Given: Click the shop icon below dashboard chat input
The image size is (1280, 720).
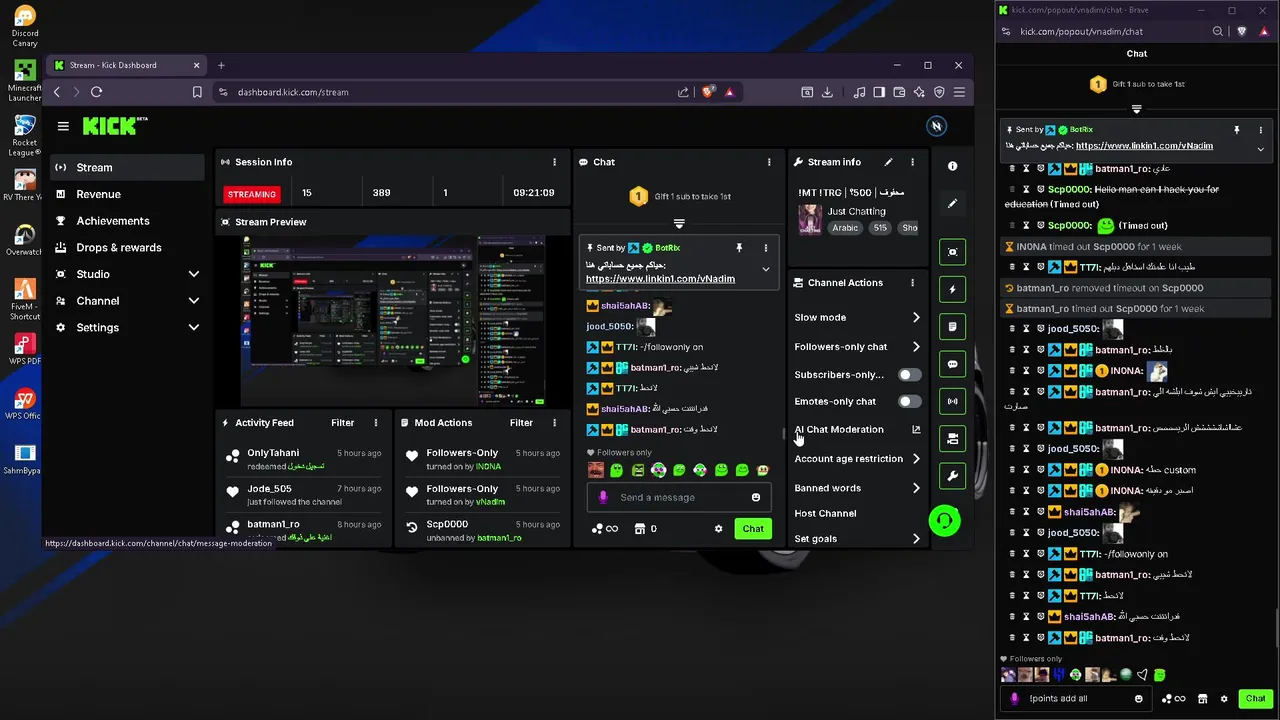Looking at the screenshot, I should click(640, 529).
